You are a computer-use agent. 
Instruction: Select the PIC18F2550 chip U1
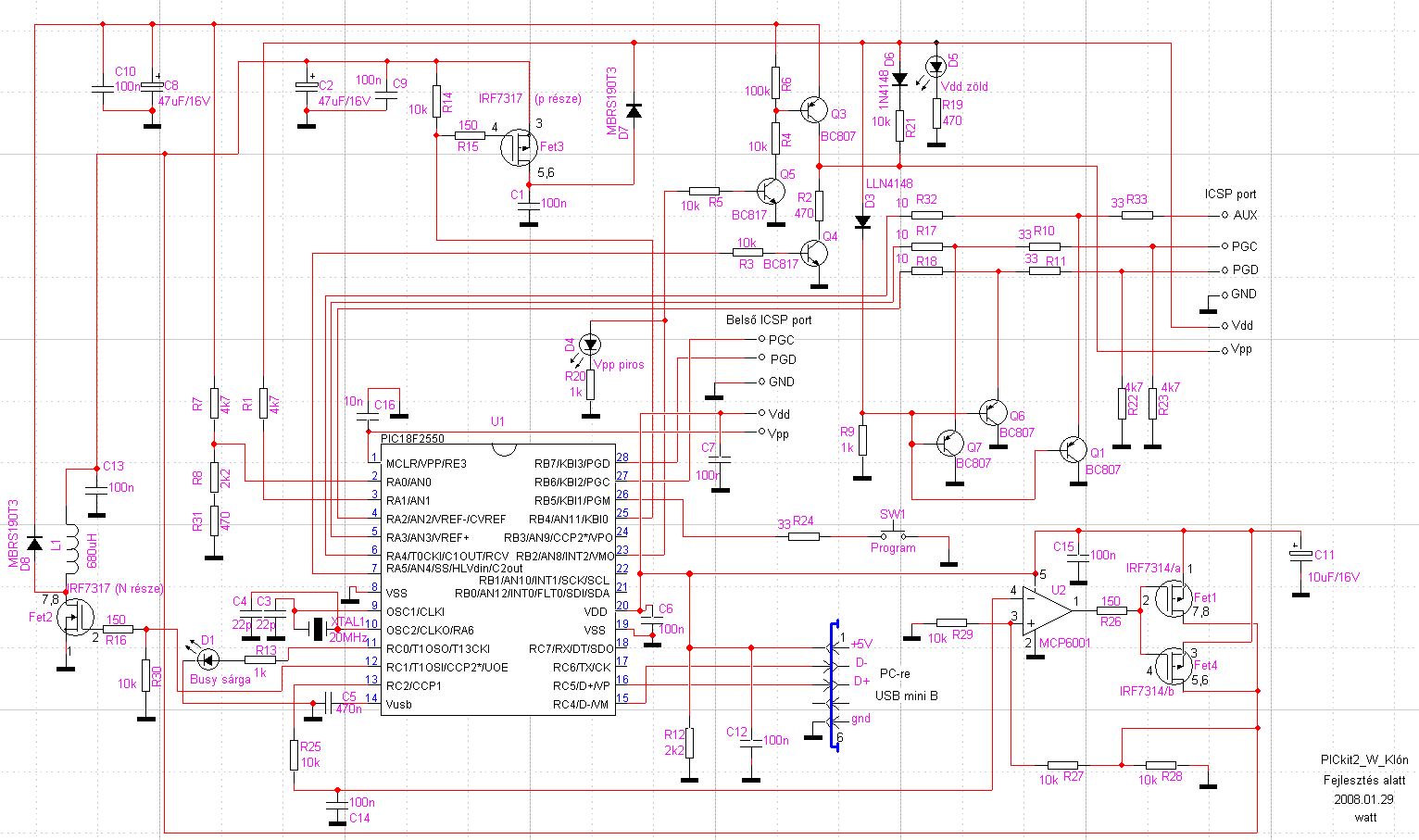point(498,579)
